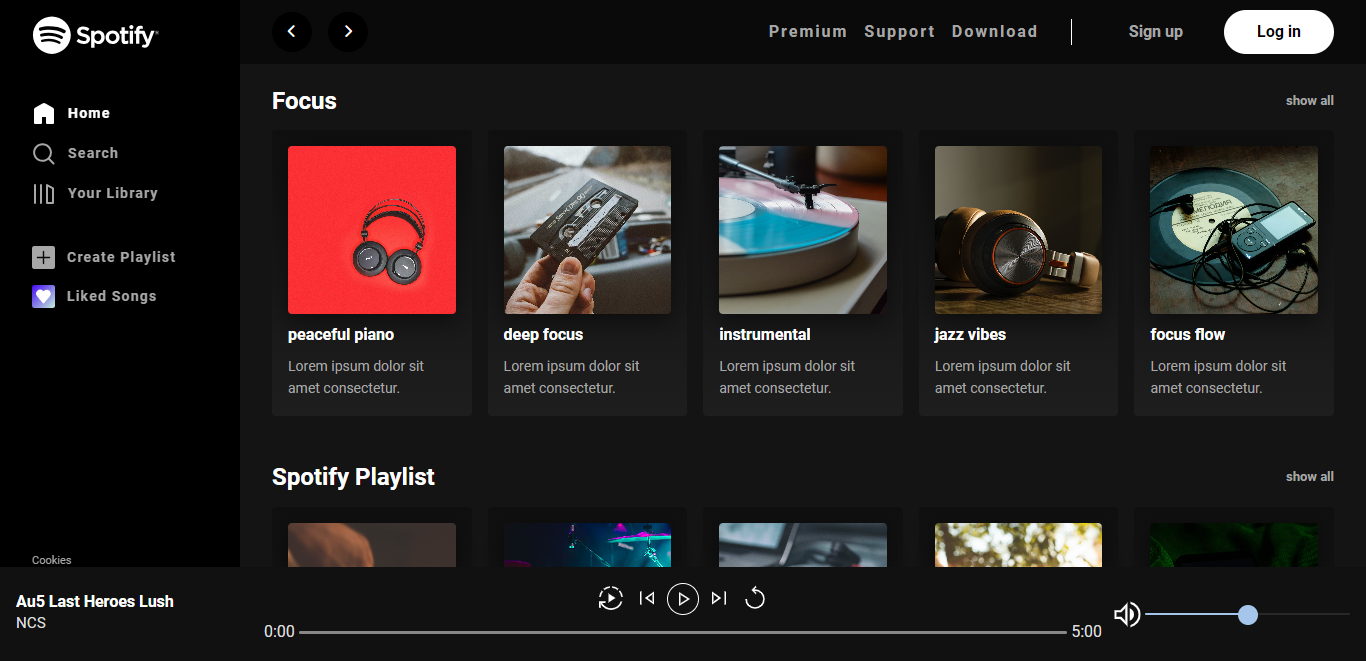Open jazz vibes headphones thumbnail

[1018, 230]
